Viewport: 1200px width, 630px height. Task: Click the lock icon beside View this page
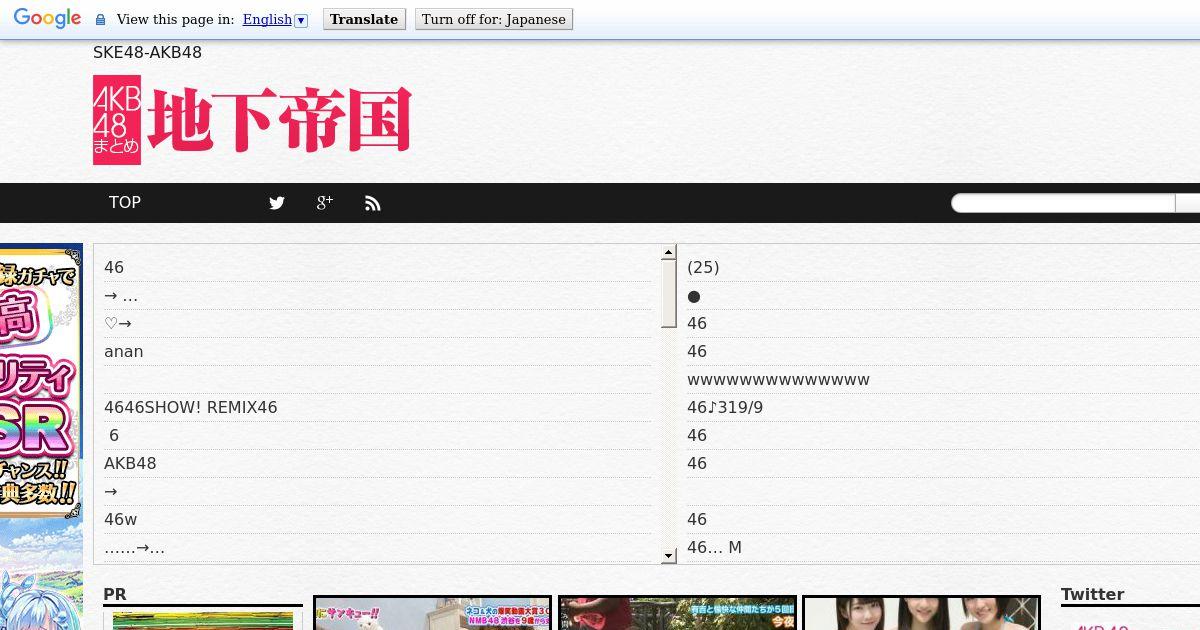click(x=100, y=20)
